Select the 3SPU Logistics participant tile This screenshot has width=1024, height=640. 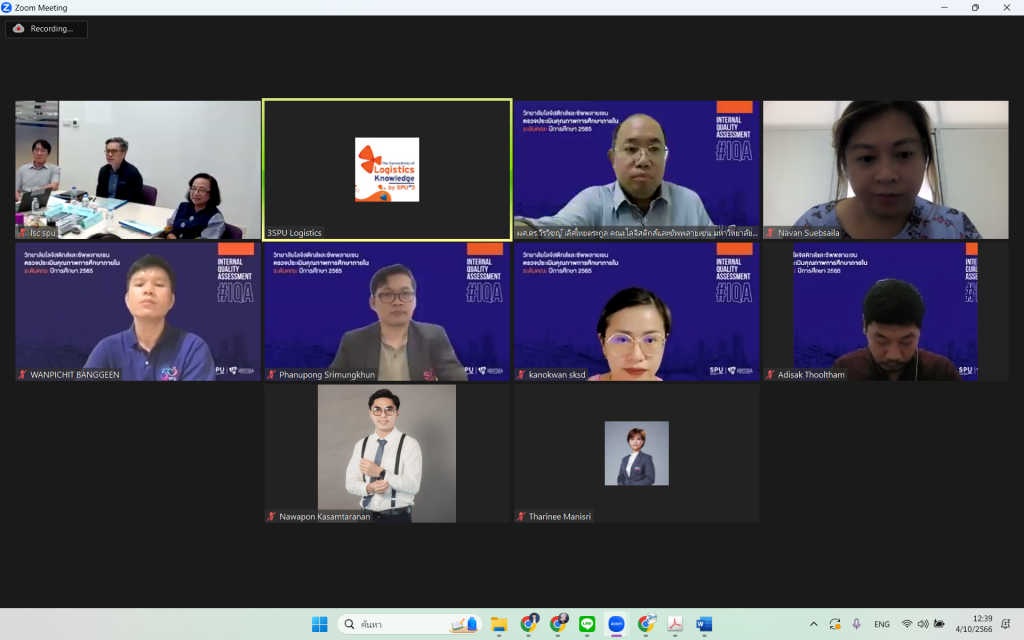point(387,170)
